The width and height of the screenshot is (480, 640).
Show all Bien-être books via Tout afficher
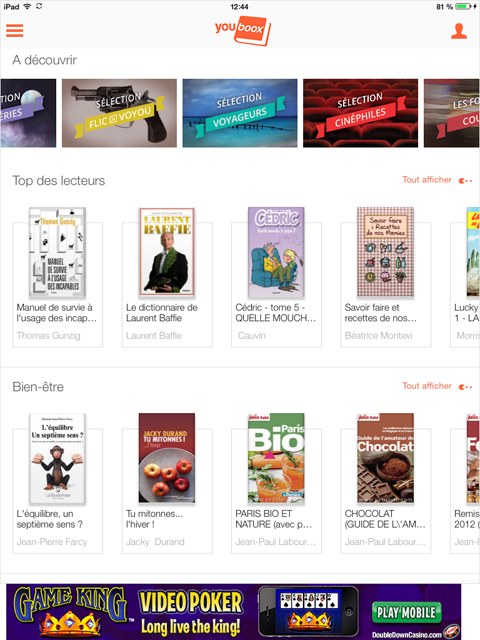(427, 386)
